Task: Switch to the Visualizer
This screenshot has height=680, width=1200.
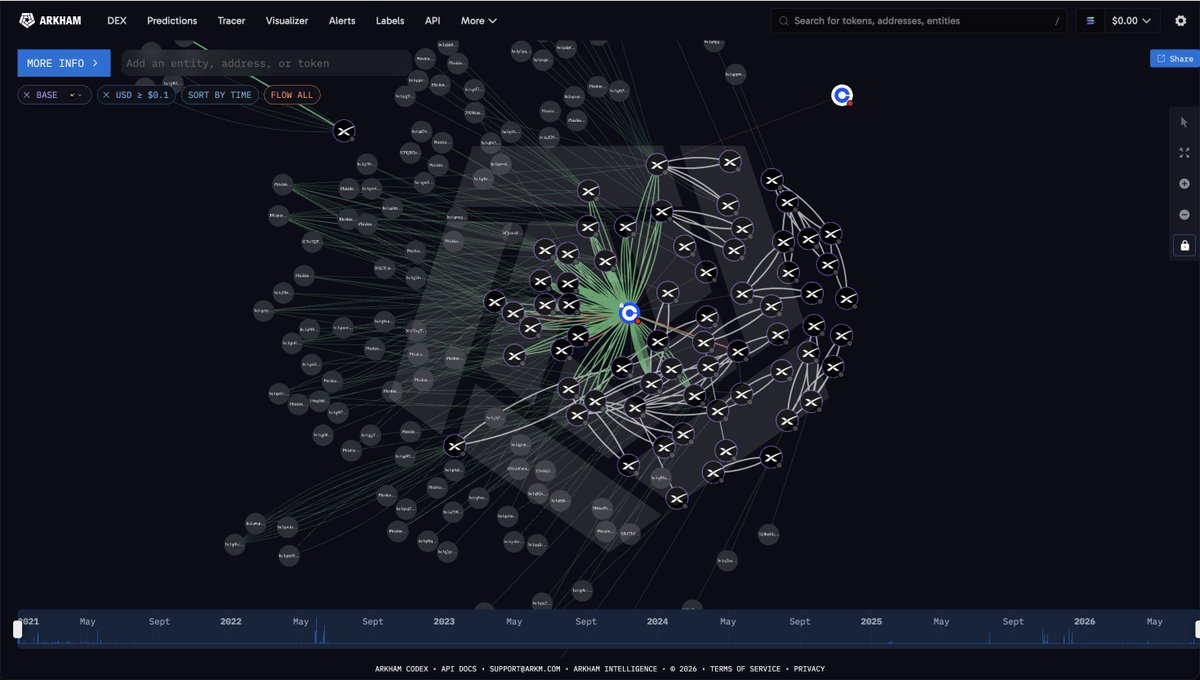Action: (287, 20)
